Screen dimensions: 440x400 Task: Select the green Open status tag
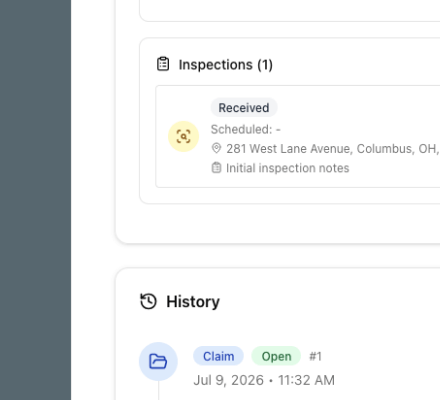point(276,356)
